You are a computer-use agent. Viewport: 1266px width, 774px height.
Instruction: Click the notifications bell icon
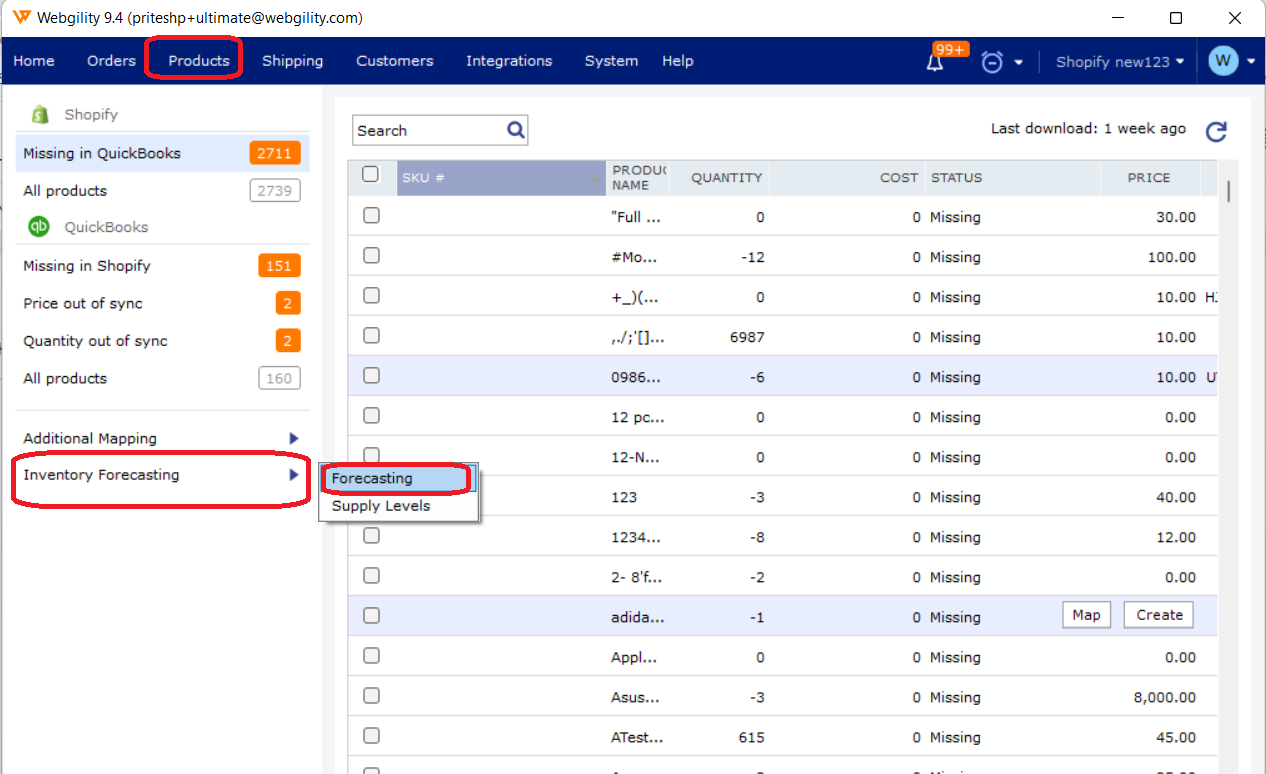coord(935,62)
